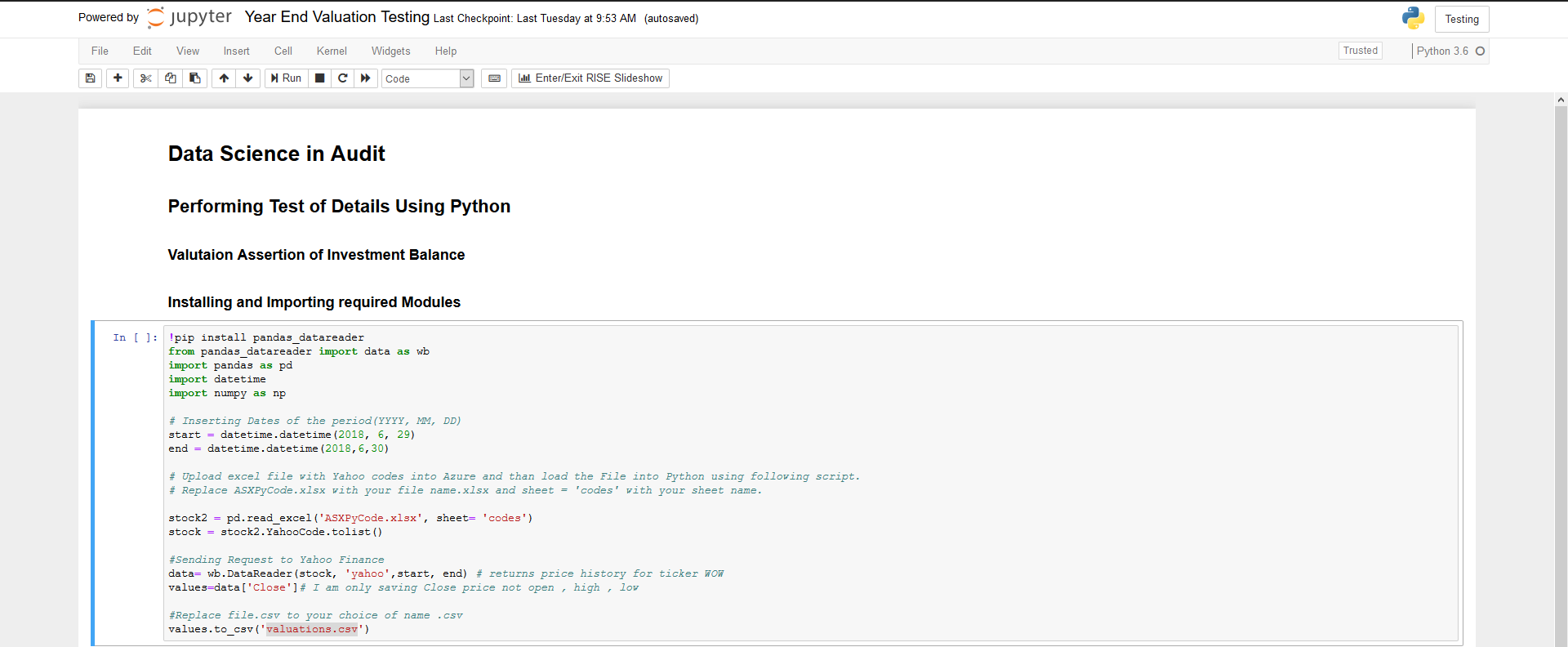Image resolution: width=1568 pixels, height=647 pixels.
Task: Cut selected cells with the scissors icon
Action: point(146,78)
